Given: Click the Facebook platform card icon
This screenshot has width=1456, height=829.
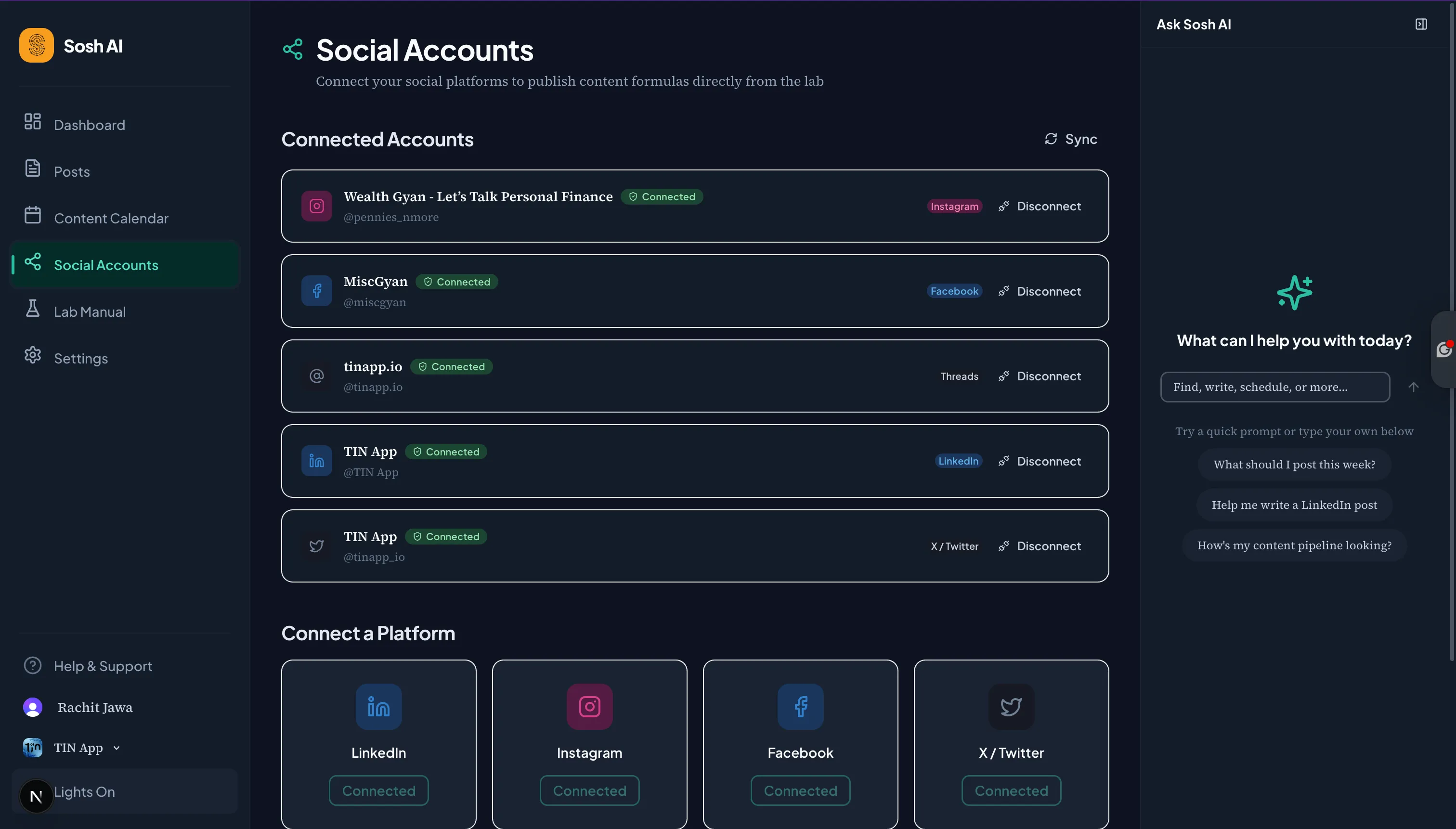Looking at the screenshot, I should tap(801, 707).
